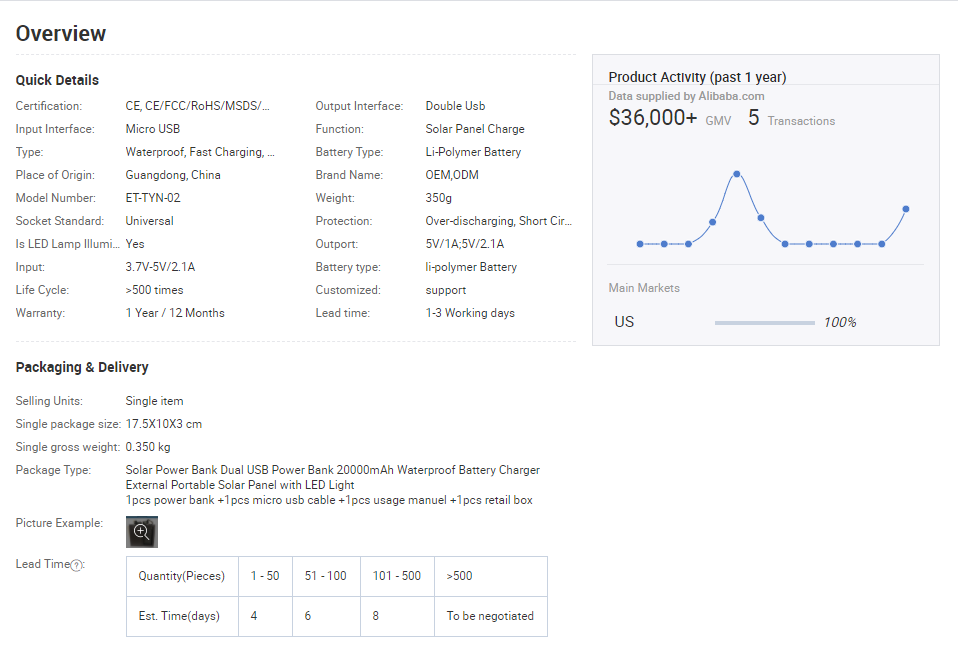Viewport: 958px width, 649px height.
Task: Click the model number ET-TYN-02
Action: tap(153, 198)
